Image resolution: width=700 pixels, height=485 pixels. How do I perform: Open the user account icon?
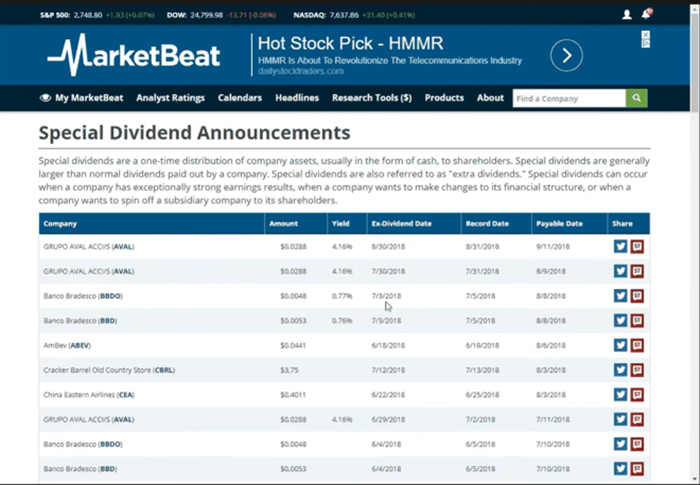(x=627, y=15)
